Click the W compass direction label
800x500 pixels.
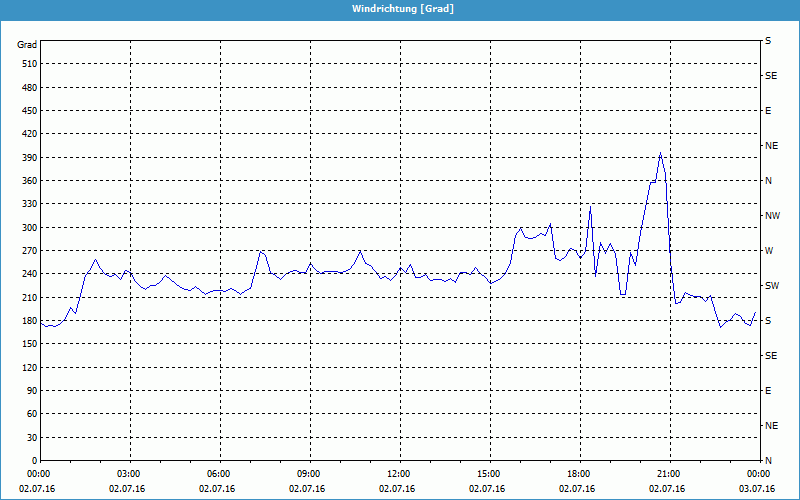[x=769, y=250]
